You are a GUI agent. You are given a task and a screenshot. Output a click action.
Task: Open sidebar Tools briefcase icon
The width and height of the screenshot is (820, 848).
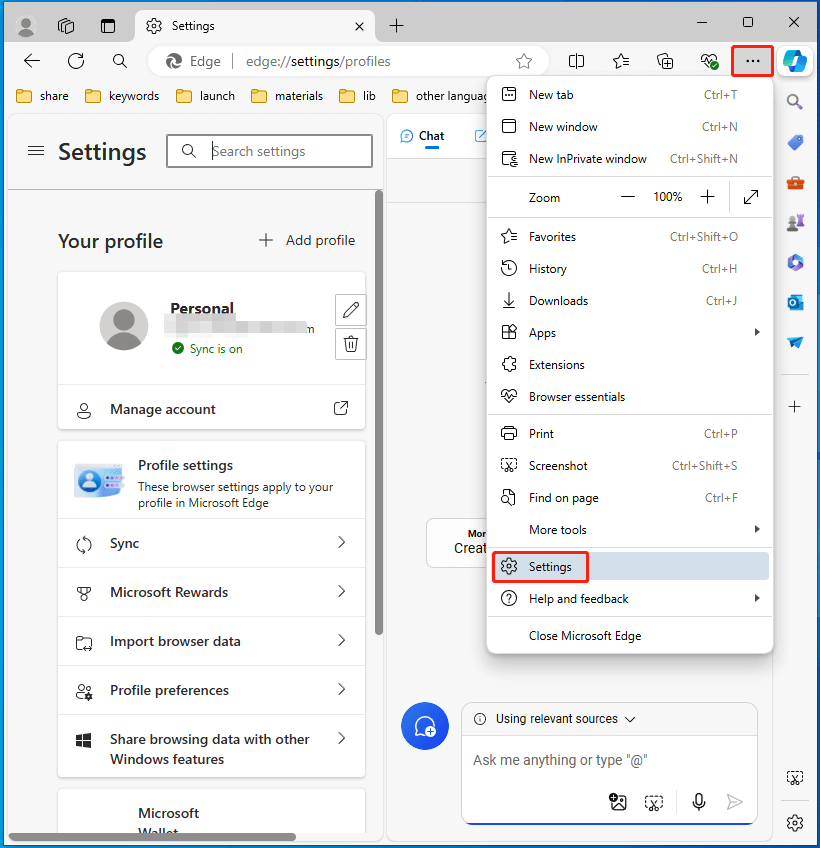coord(795,183)
